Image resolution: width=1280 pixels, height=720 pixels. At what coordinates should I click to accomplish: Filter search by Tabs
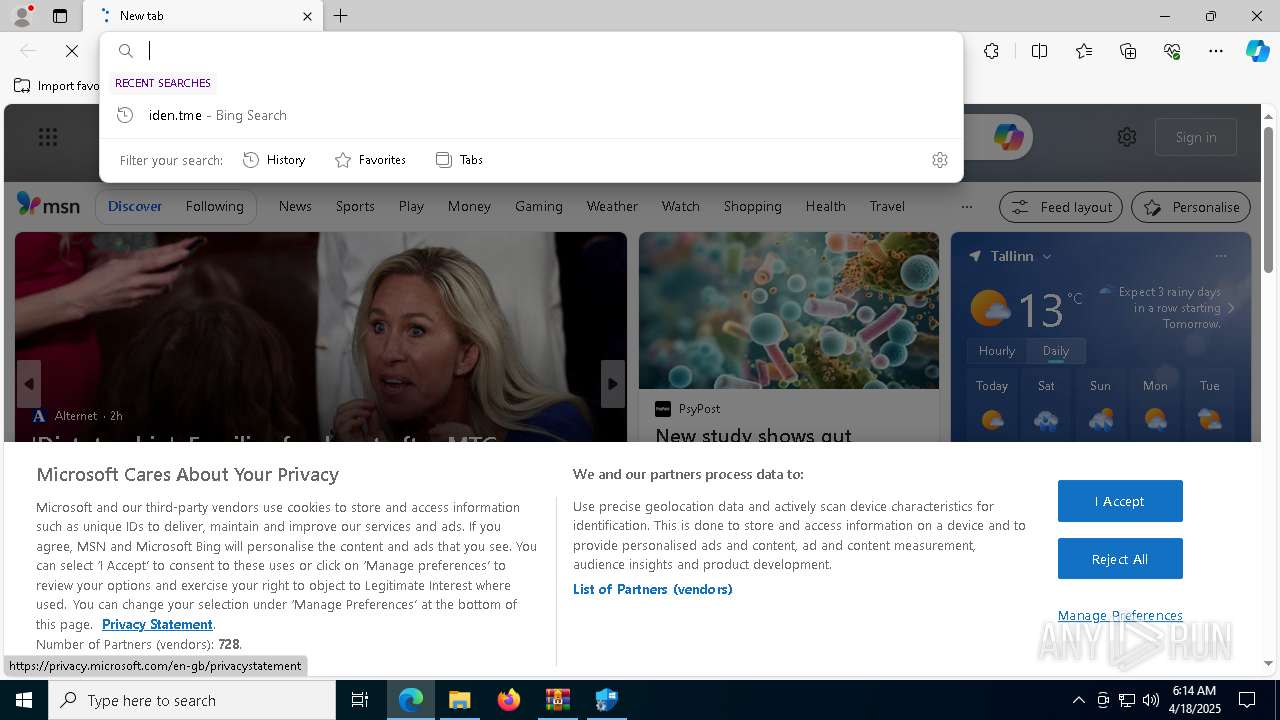pos(460,160)
